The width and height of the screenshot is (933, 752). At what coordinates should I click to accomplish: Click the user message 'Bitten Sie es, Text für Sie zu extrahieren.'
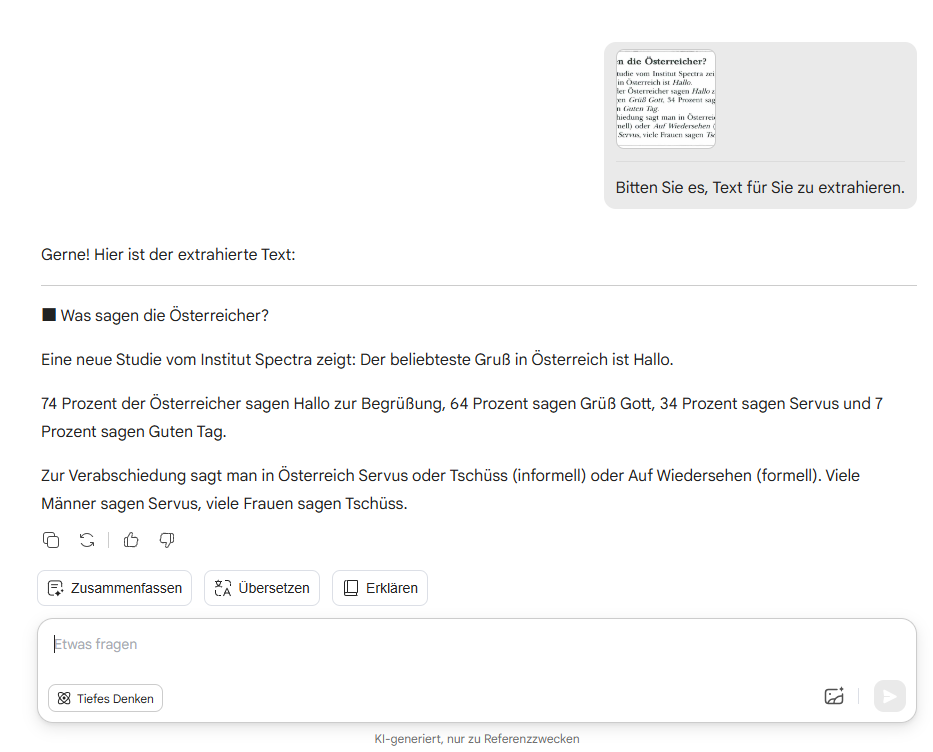coord(760,187)
